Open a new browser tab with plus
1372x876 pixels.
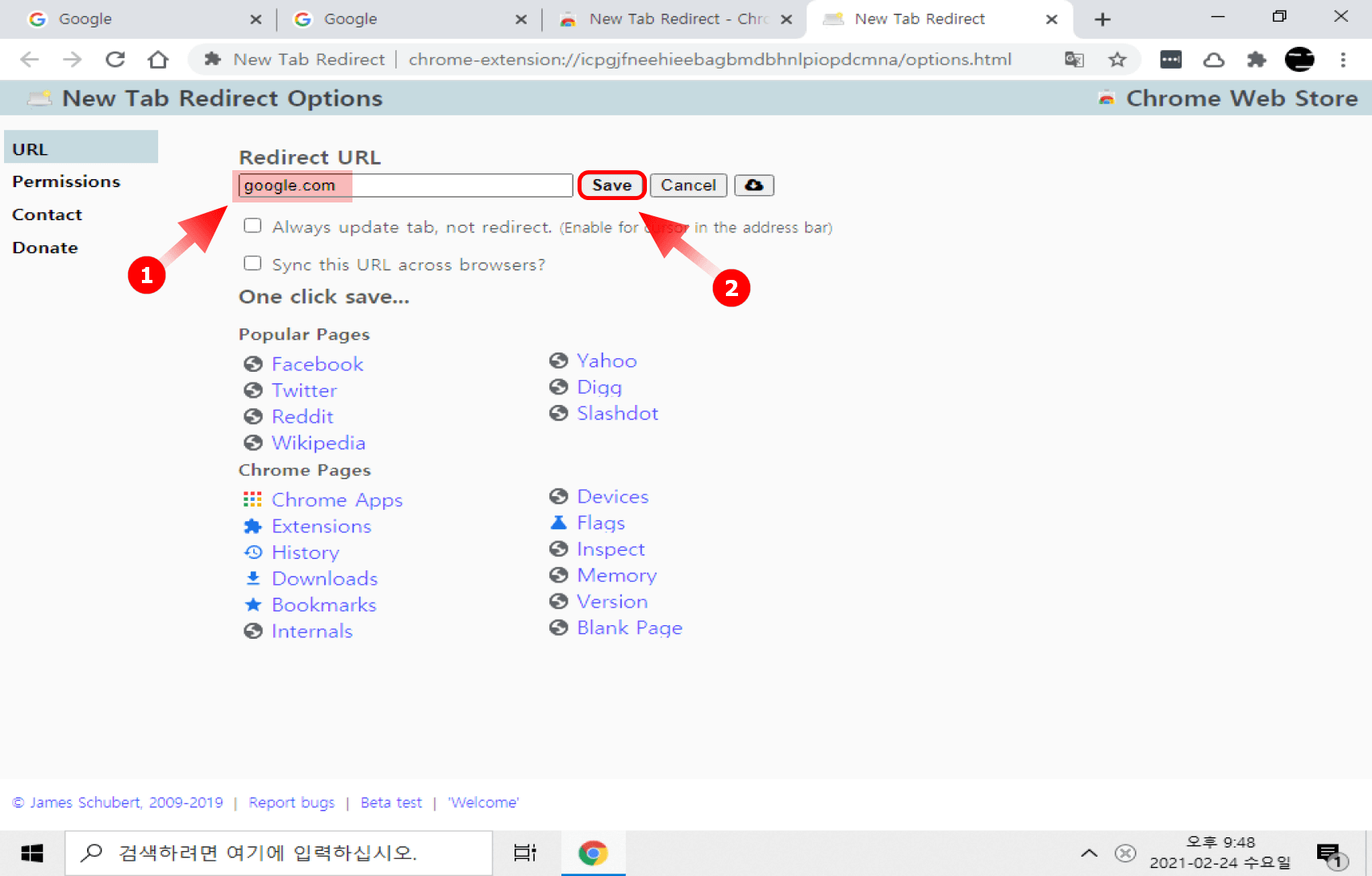[x=1103, y=19]
